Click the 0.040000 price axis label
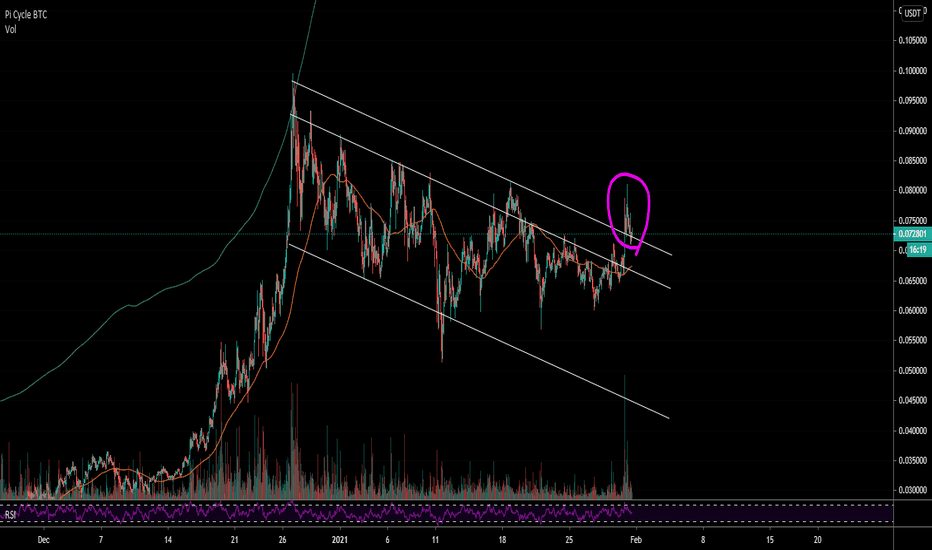This screenshot has height=550, width=932. tap(912, 430)
